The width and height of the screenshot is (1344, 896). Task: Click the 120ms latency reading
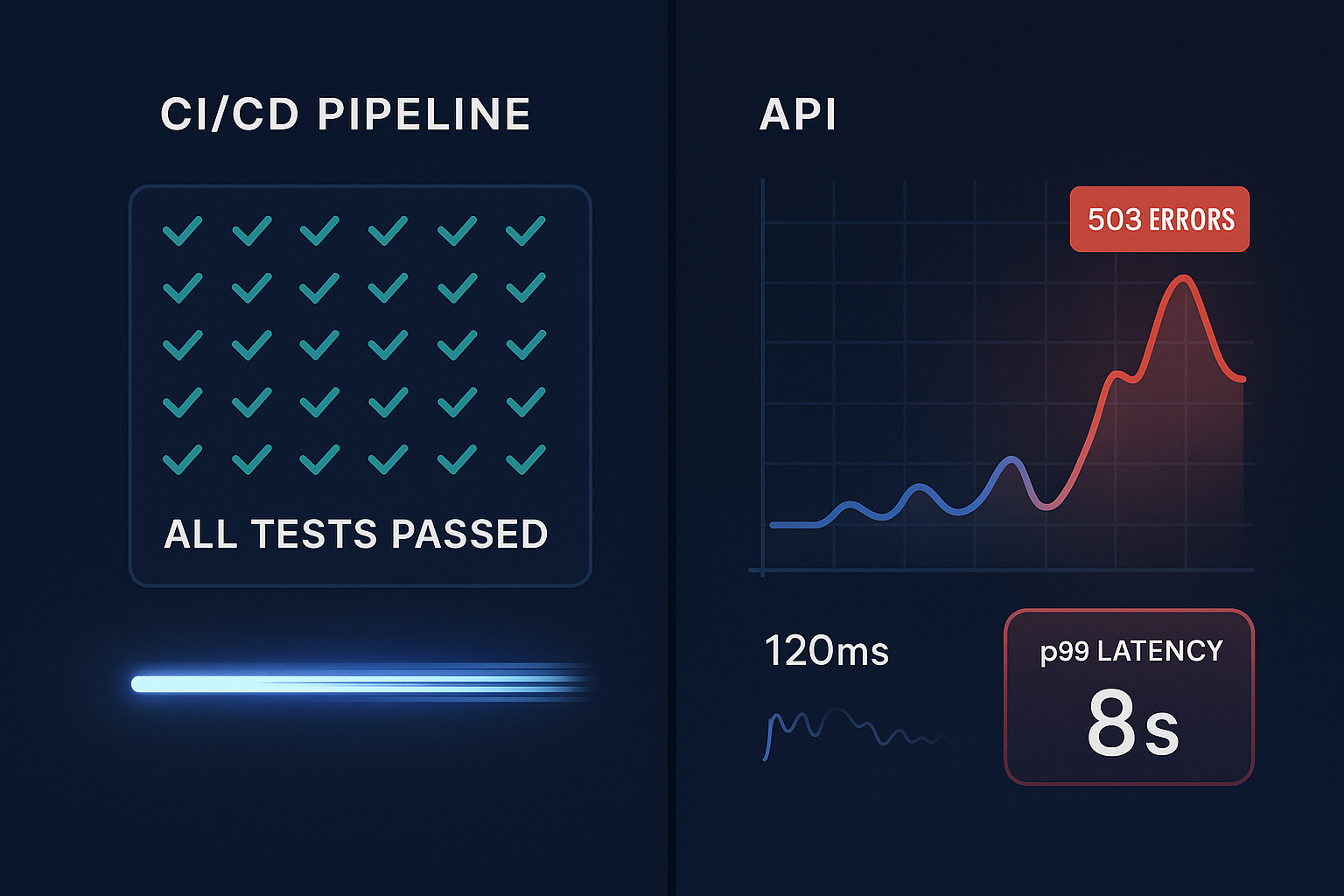[x=827, y=651]
